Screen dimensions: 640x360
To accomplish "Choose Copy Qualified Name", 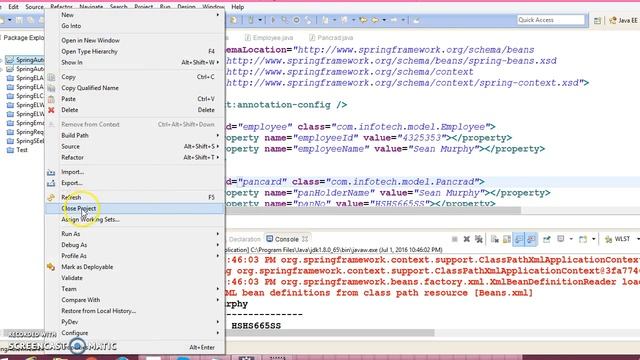I will [135, 88].
